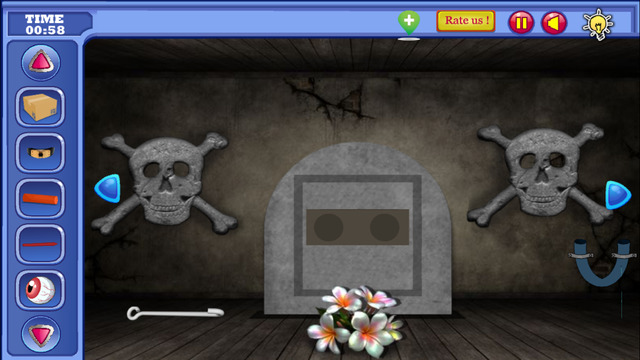Go to the right room
This screenshot has height=360, width=640.
coord(618,195)
